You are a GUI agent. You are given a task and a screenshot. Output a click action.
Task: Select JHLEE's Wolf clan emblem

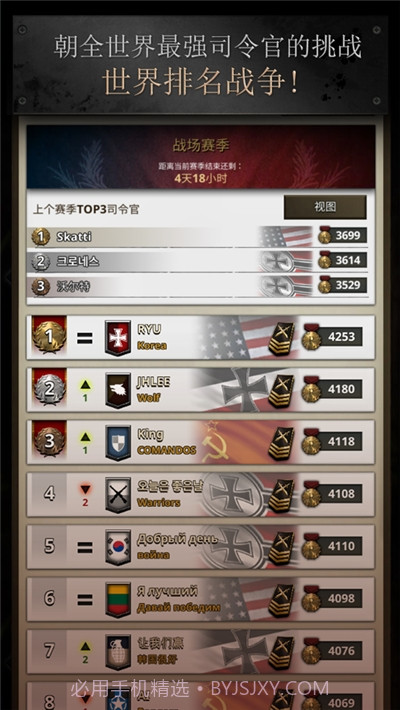pyautogui.click(x=118, y=390)
